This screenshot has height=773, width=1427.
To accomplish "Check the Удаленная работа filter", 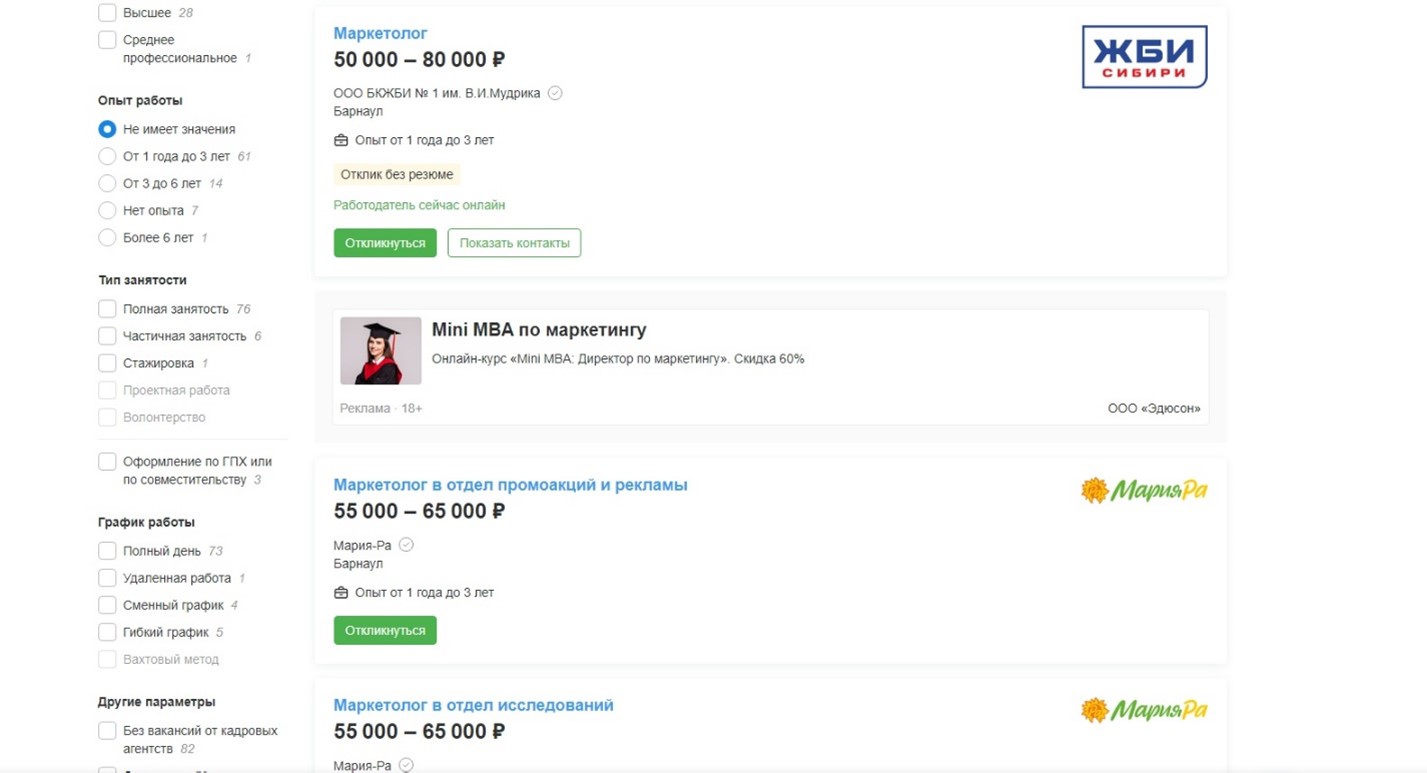I will [107, 578].
